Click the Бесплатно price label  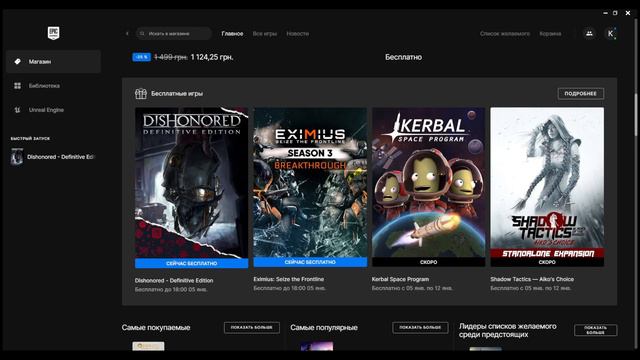tap(403, 57)
